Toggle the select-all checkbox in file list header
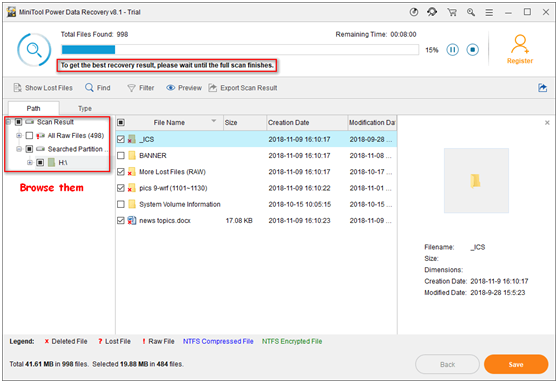The height and width of the screenshot is (383, 558). click(121, 122)
